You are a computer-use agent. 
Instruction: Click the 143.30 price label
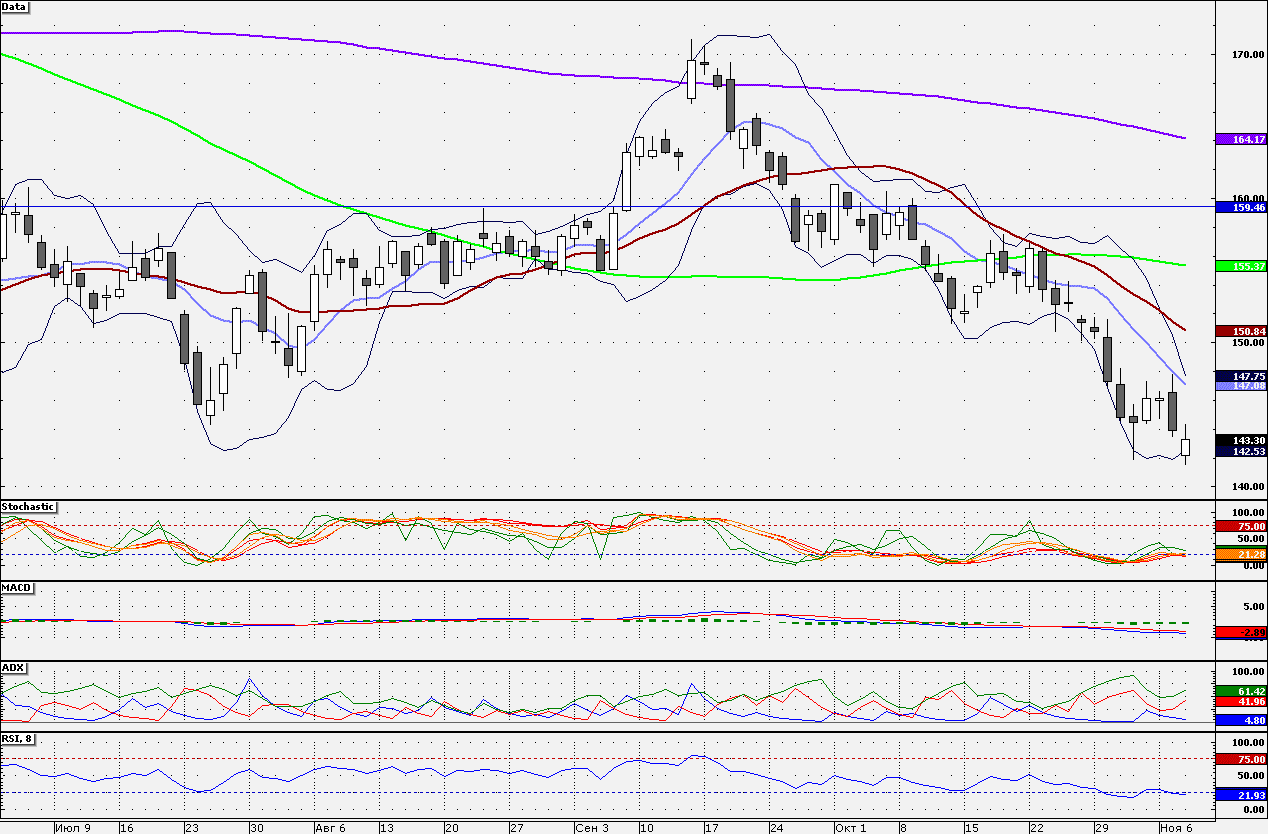(1241, 440)
